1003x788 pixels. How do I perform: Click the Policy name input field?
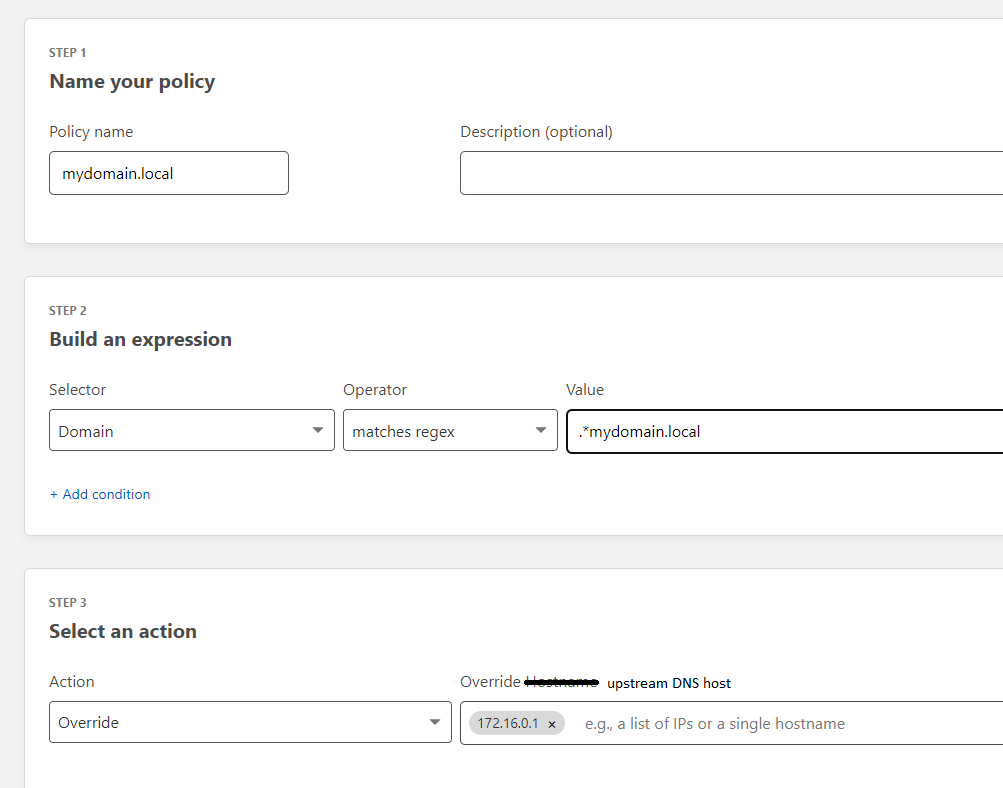coord(168,173)
